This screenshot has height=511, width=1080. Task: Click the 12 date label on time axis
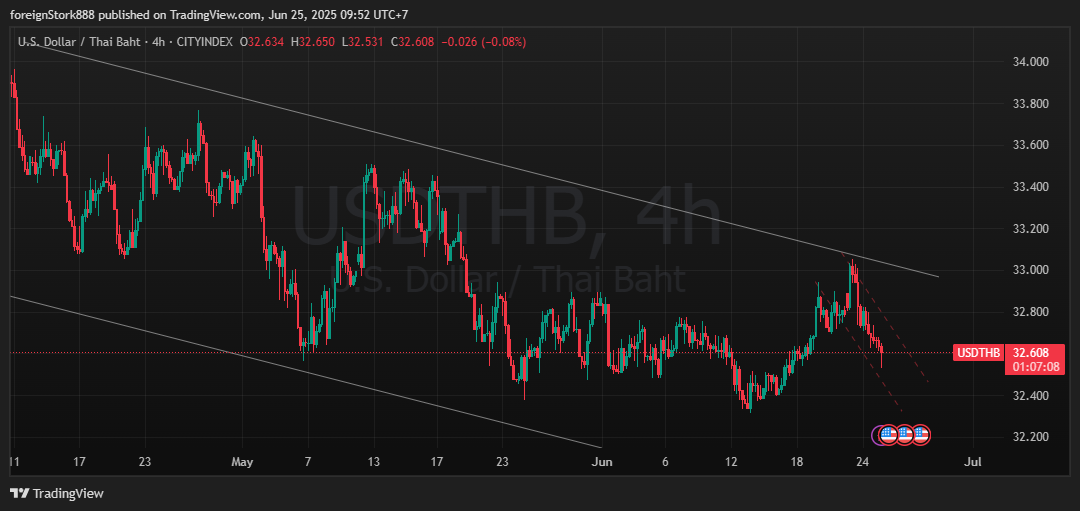[x=731, y=462]
